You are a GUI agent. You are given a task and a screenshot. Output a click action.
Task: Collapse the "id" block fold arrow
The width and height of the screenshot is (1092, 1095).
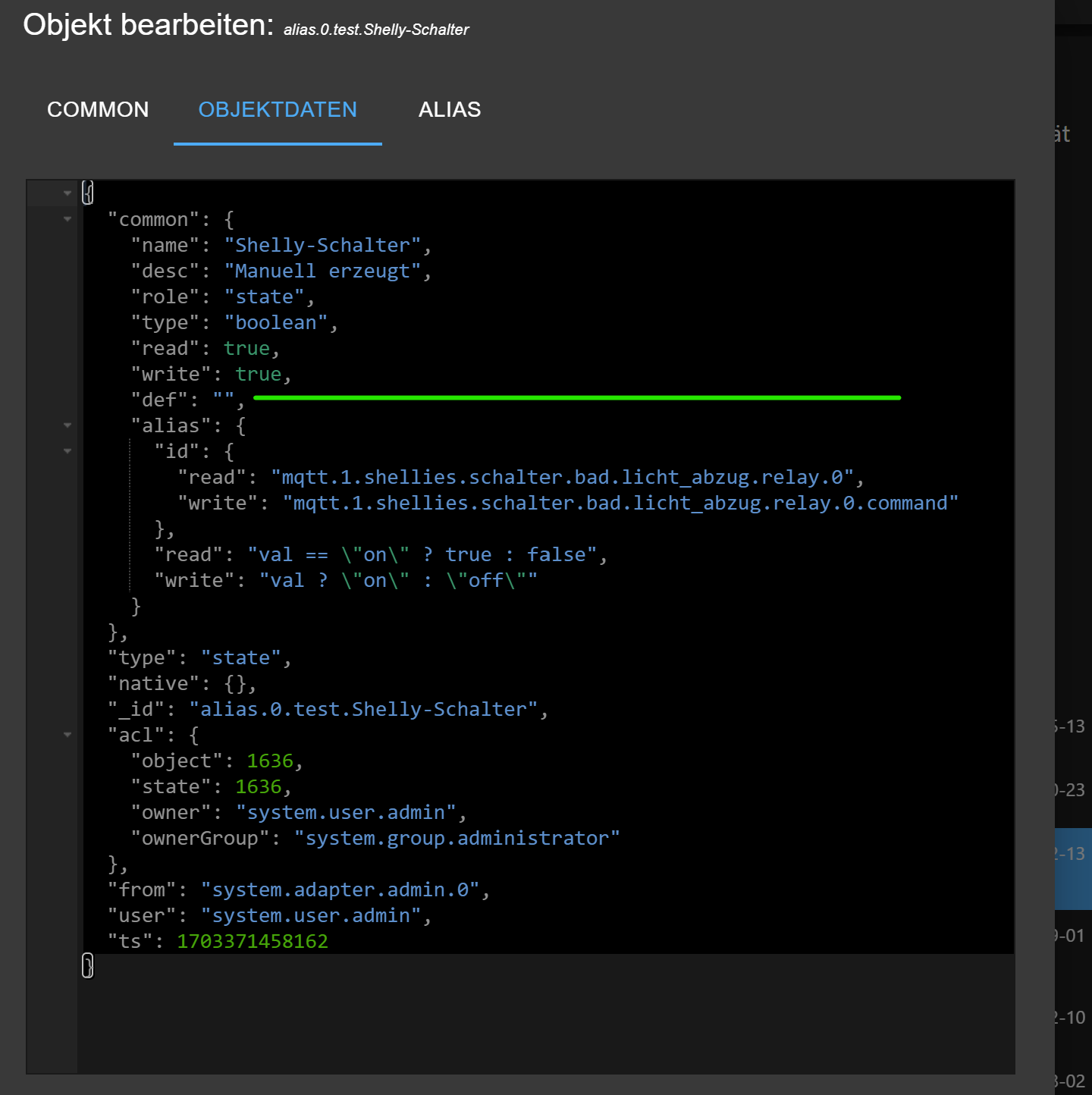pyautogui.click(x=67, y=451)
